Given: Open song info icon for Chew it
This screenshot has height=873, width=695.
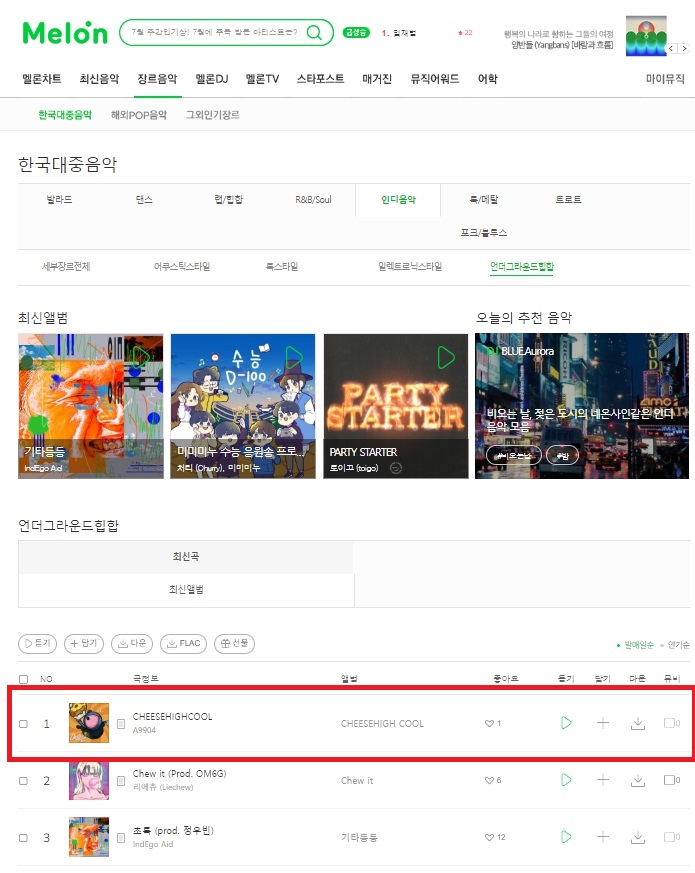Looking at the screenshot, I should click(121, 781).
